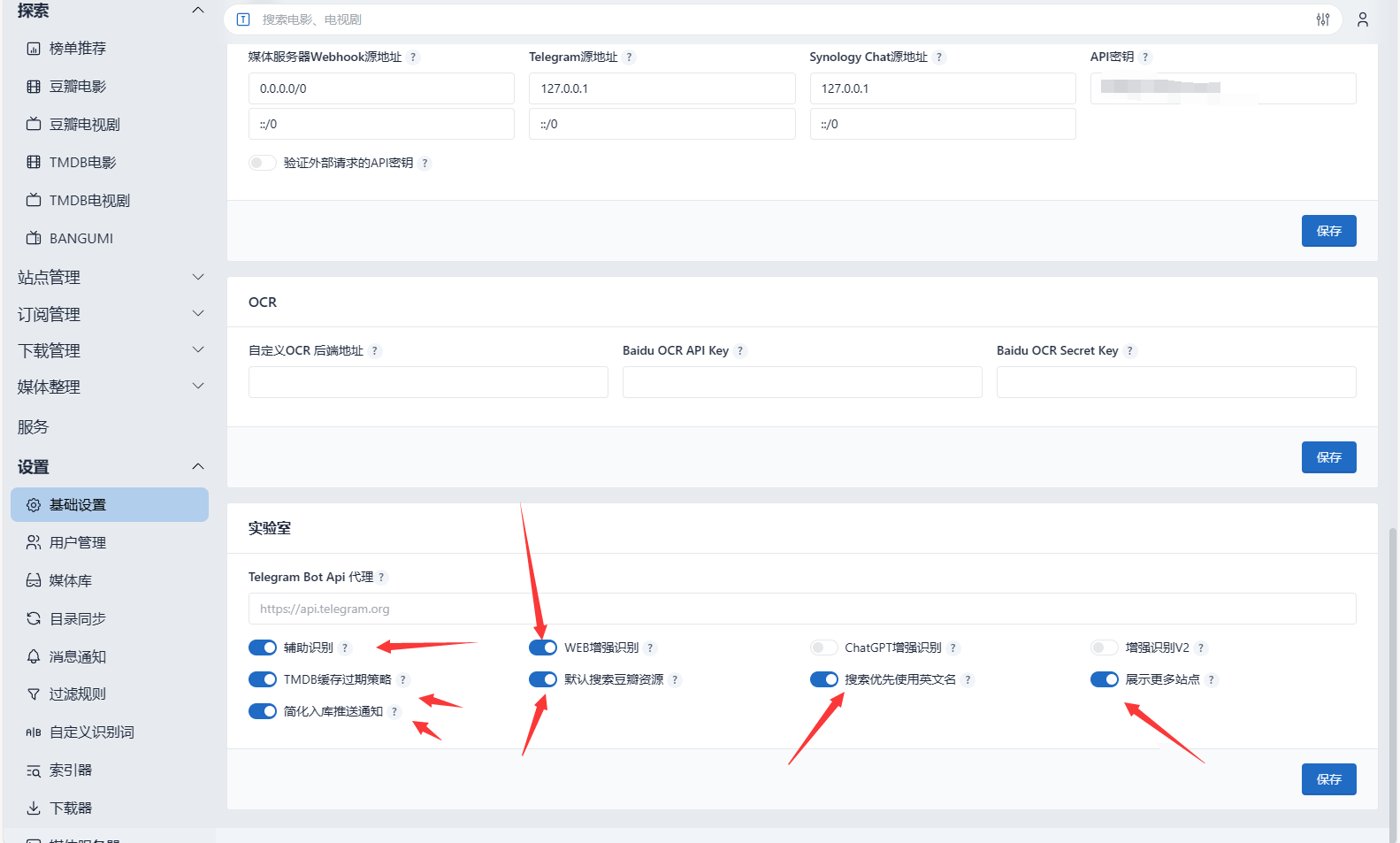Open the user account icon

click(1363, 19)
